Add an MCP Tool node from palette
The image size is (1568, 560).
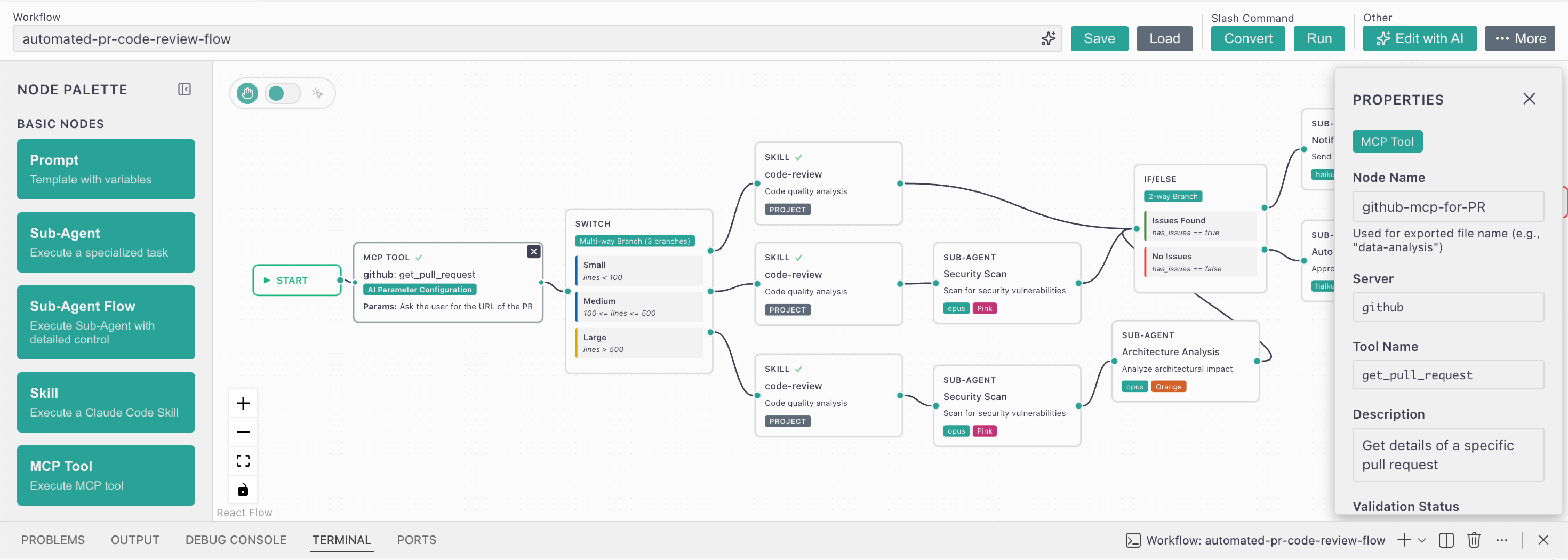[x=106, y=475]
